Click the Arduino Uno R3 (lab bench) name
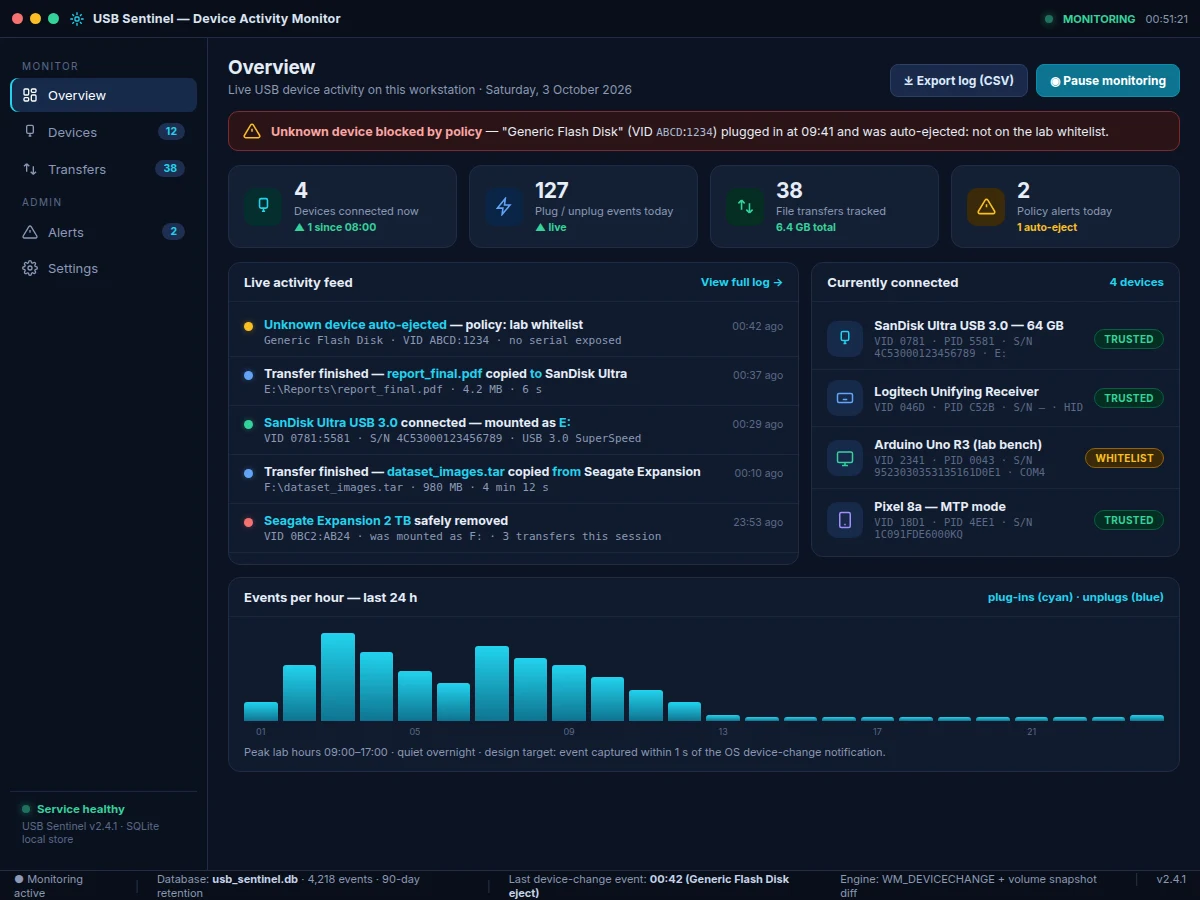This screenshot has height=900, width=1200. click(958, 444)
